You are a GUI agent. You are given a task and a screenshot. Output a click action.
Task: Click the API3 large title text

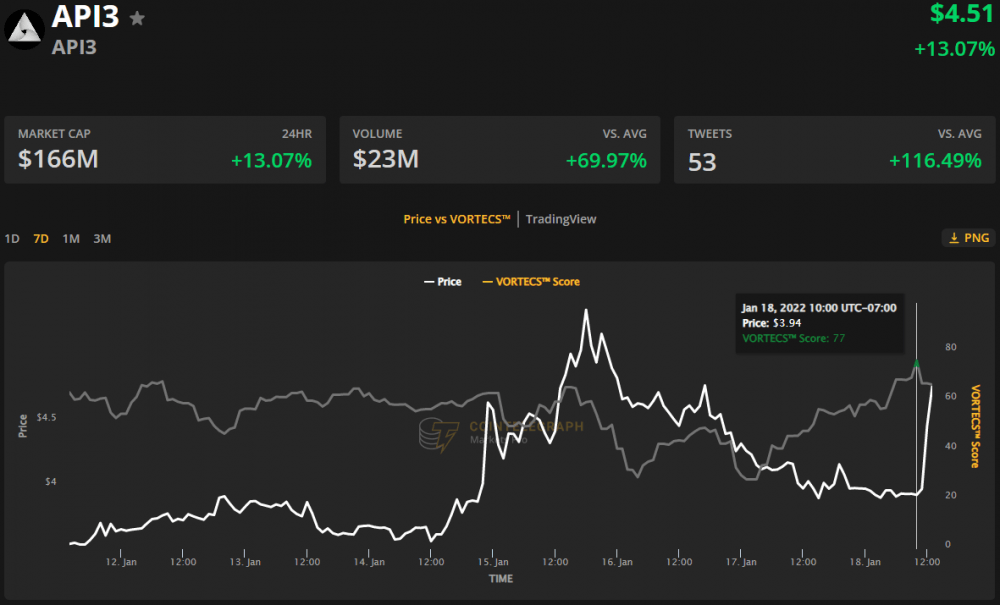point(85,17)
